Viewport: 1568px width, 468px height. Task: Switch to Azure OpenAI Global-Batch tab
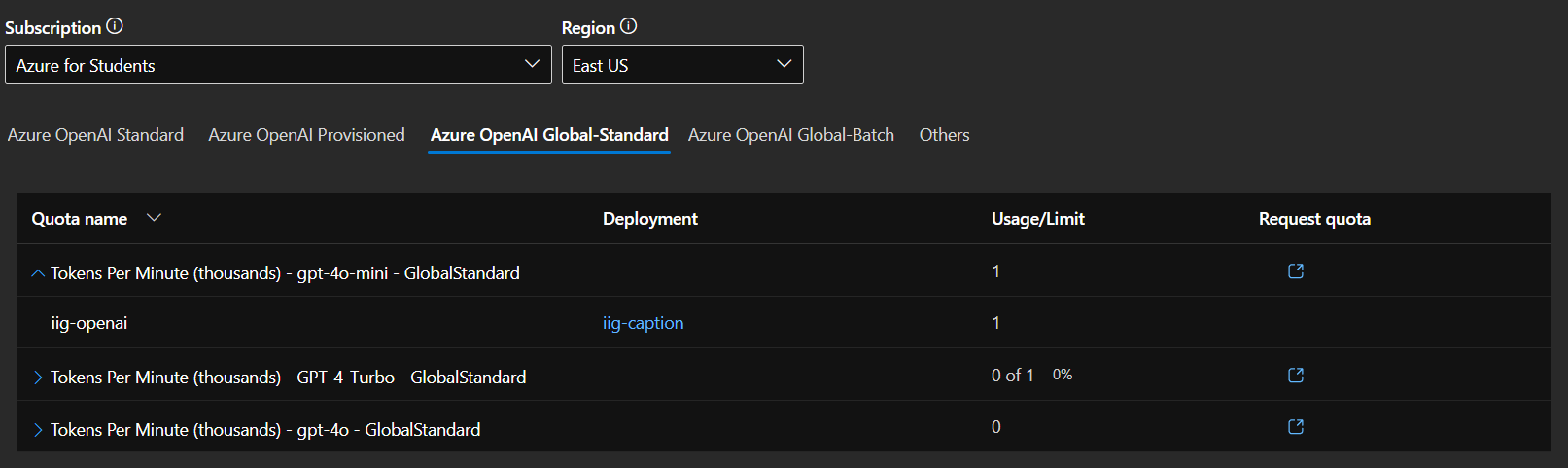click(x=791, y=135)
